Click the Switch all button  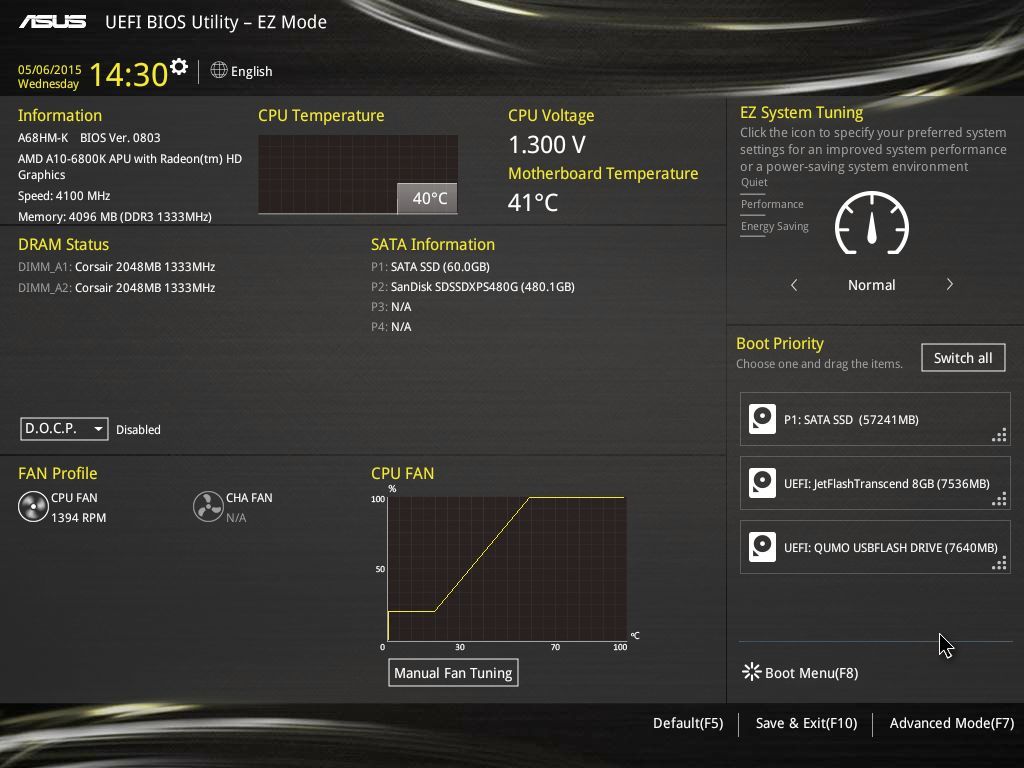click(963, 358)
